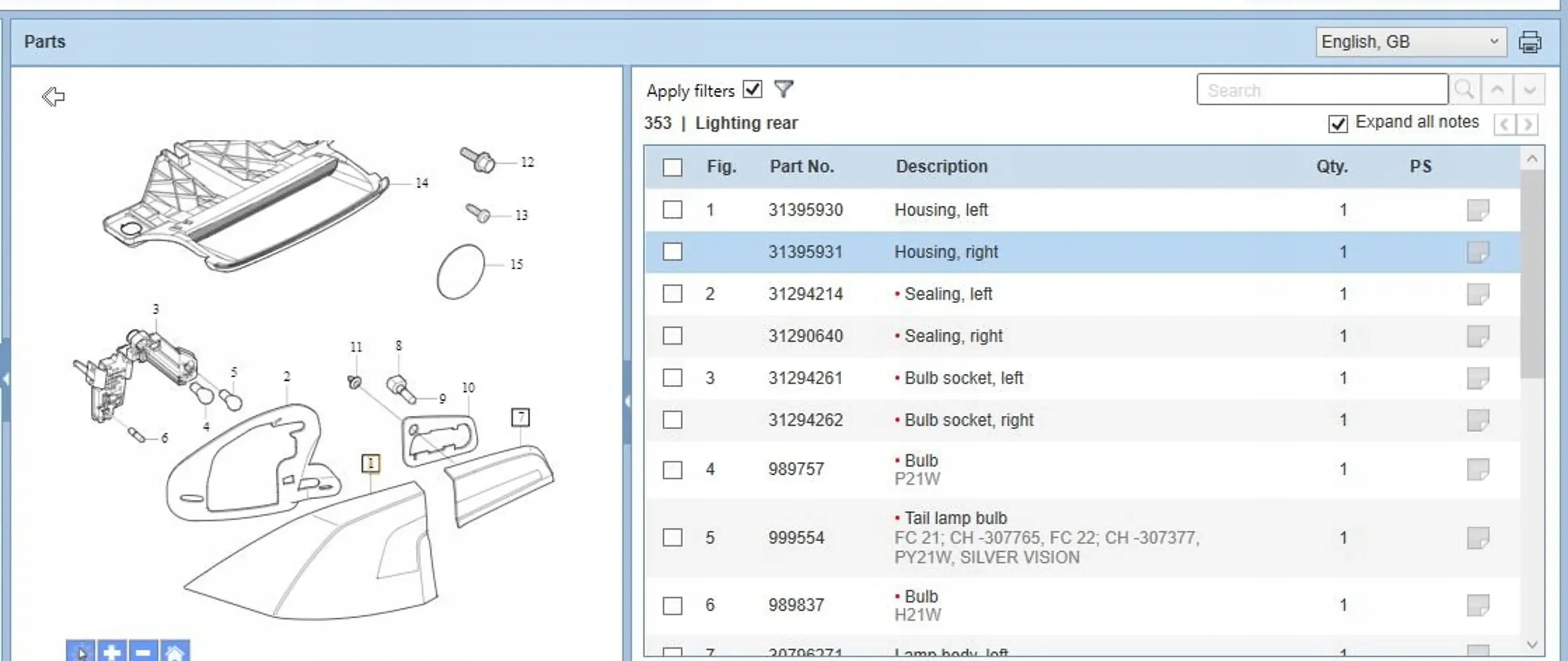Click the PS column header
1568x661 pixels.
[1421, 167]
